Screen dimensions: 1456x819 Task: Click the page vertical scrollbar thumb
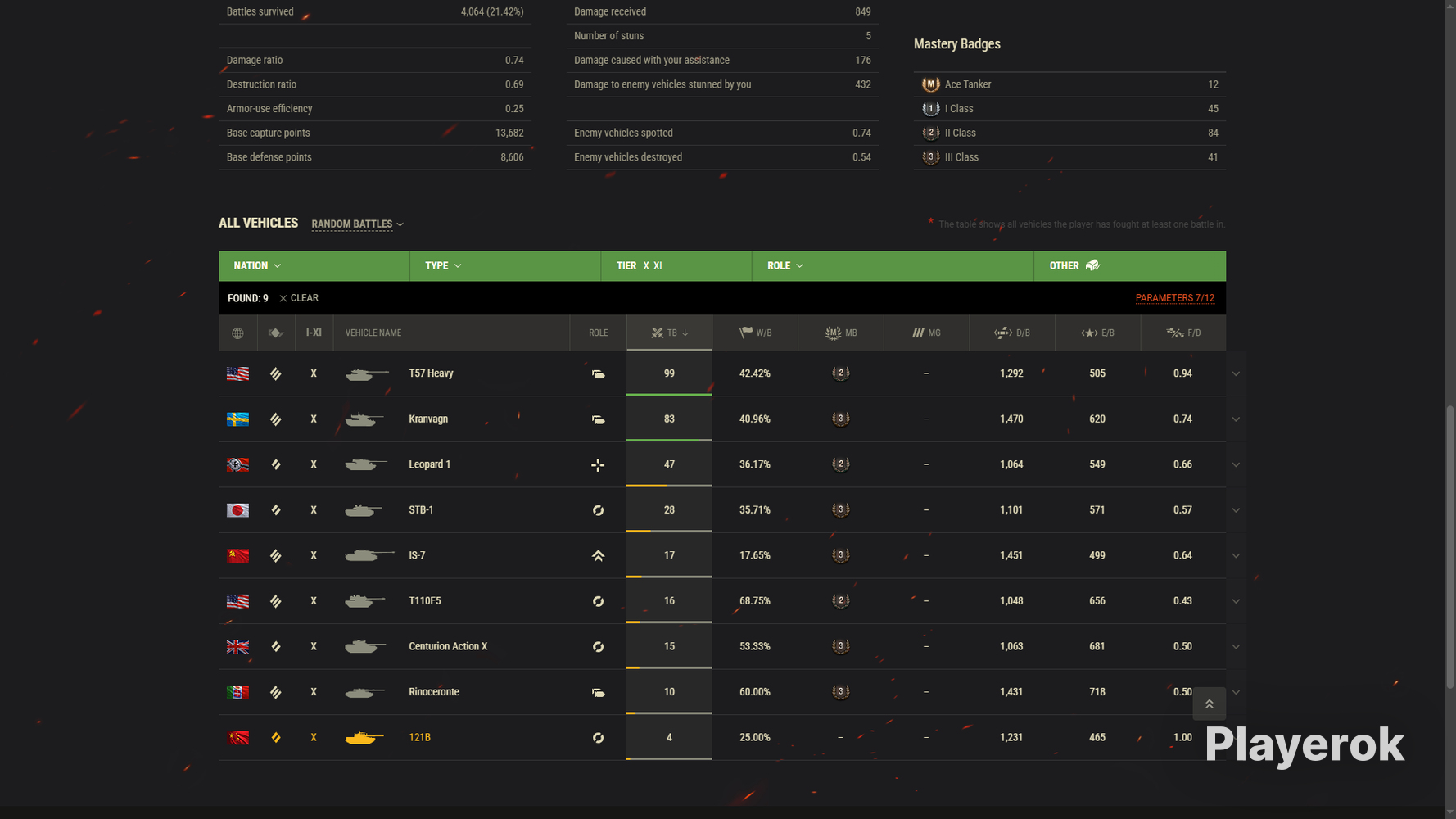[1449, 546]
